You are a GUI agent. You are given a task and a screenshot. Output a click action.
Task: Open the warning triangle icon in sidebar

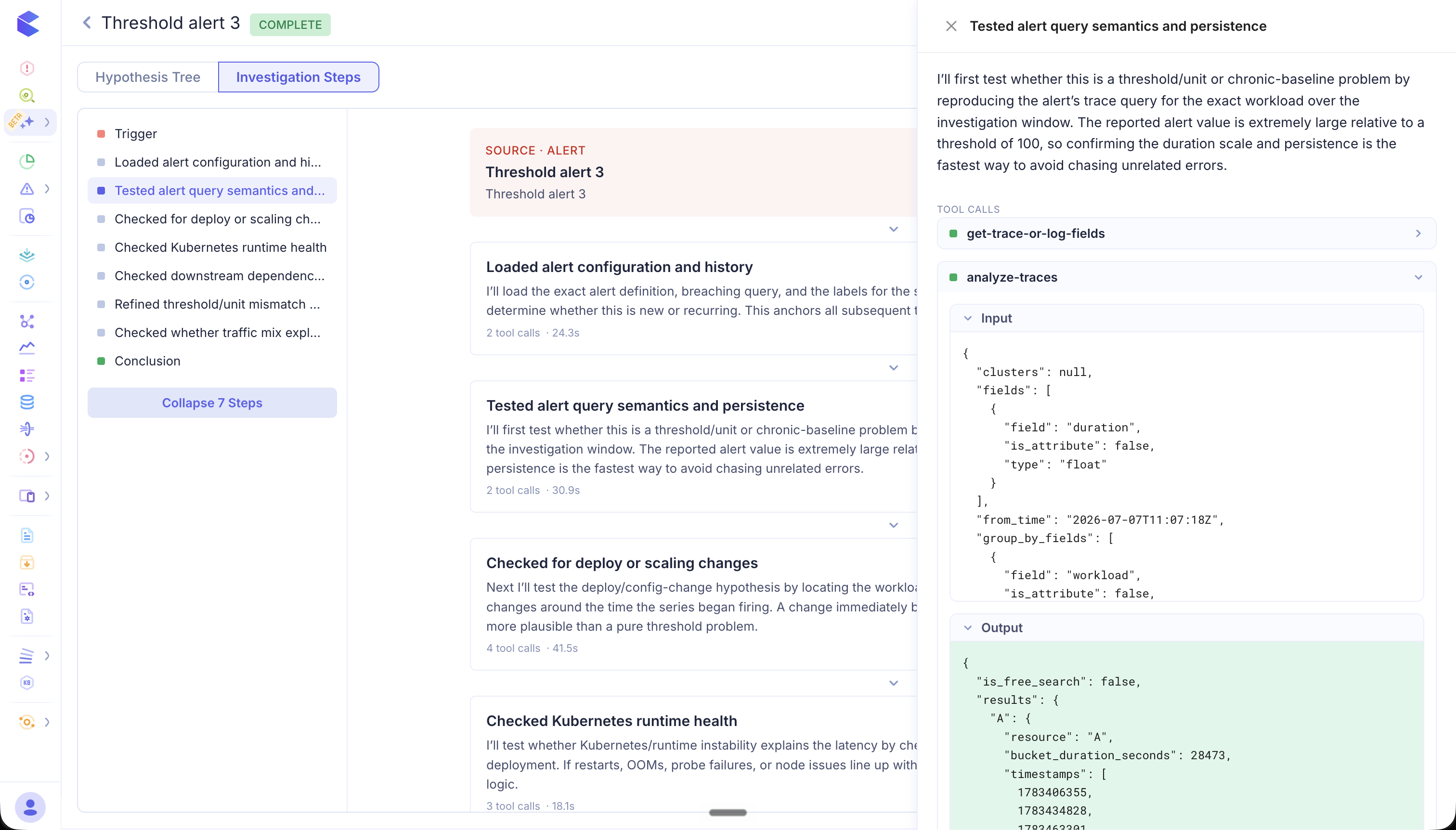click(x=27, y=189)
